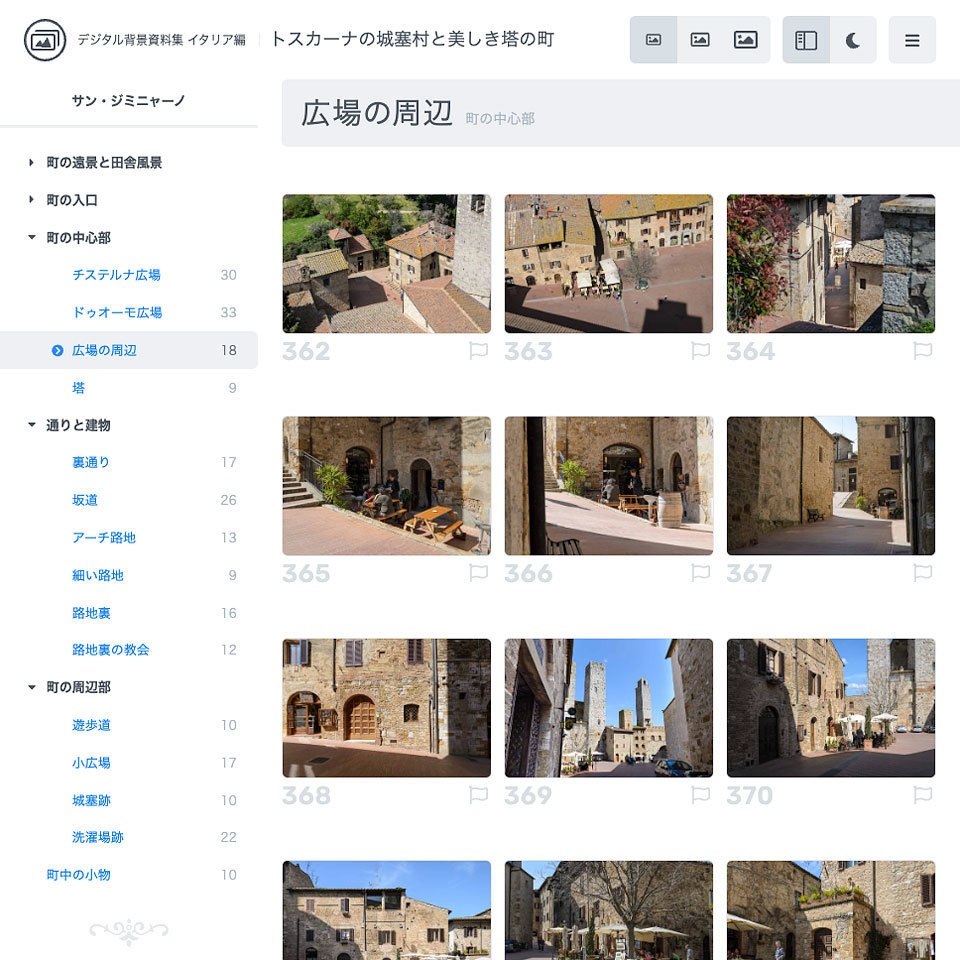This screenshot has width=960, height=960.
Task: Select small thumbnail size view
Action: pyautogui.click(x=653, y=40)
